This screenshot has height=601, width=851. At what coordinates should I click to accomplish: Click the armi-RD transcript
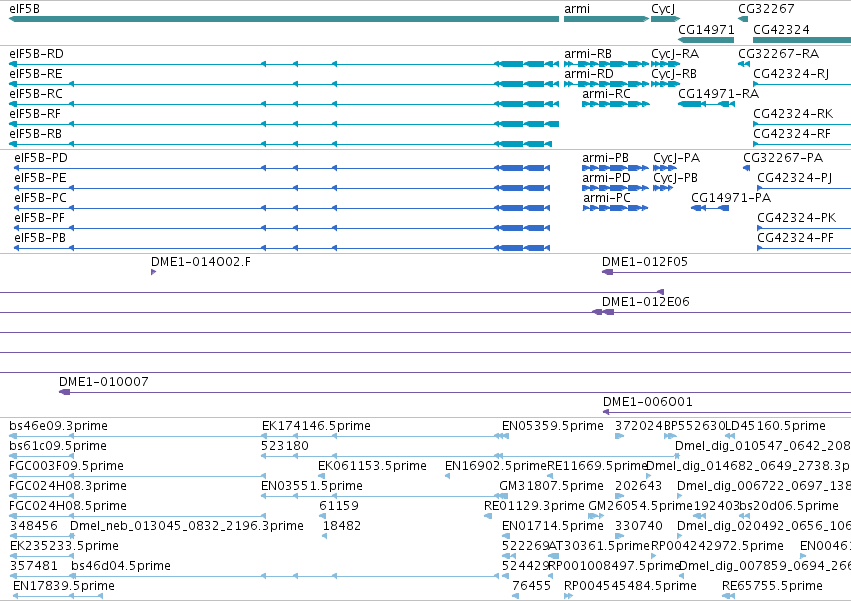(606, 84)
